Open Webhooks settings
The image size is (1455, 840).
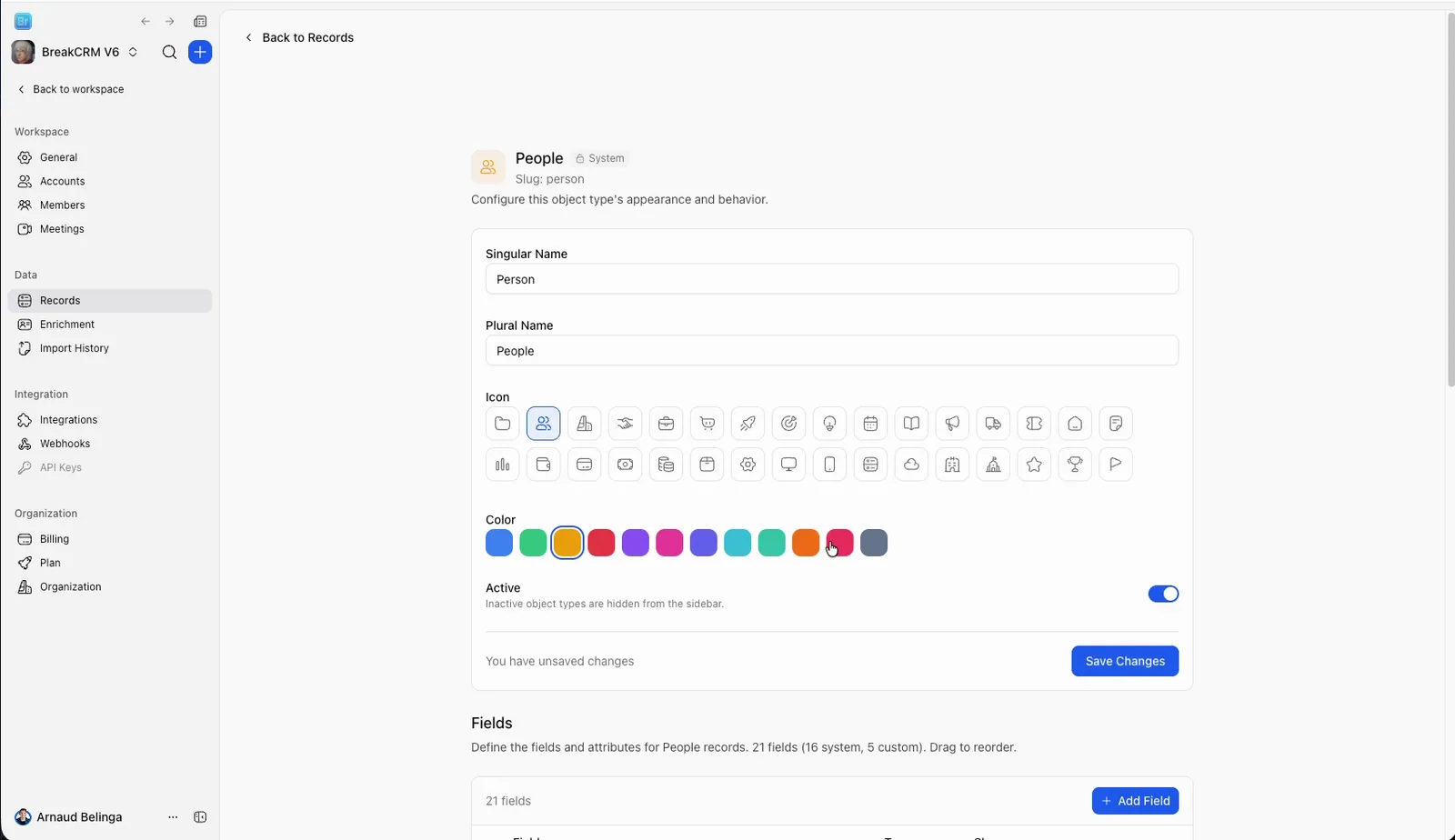point(110,444)
